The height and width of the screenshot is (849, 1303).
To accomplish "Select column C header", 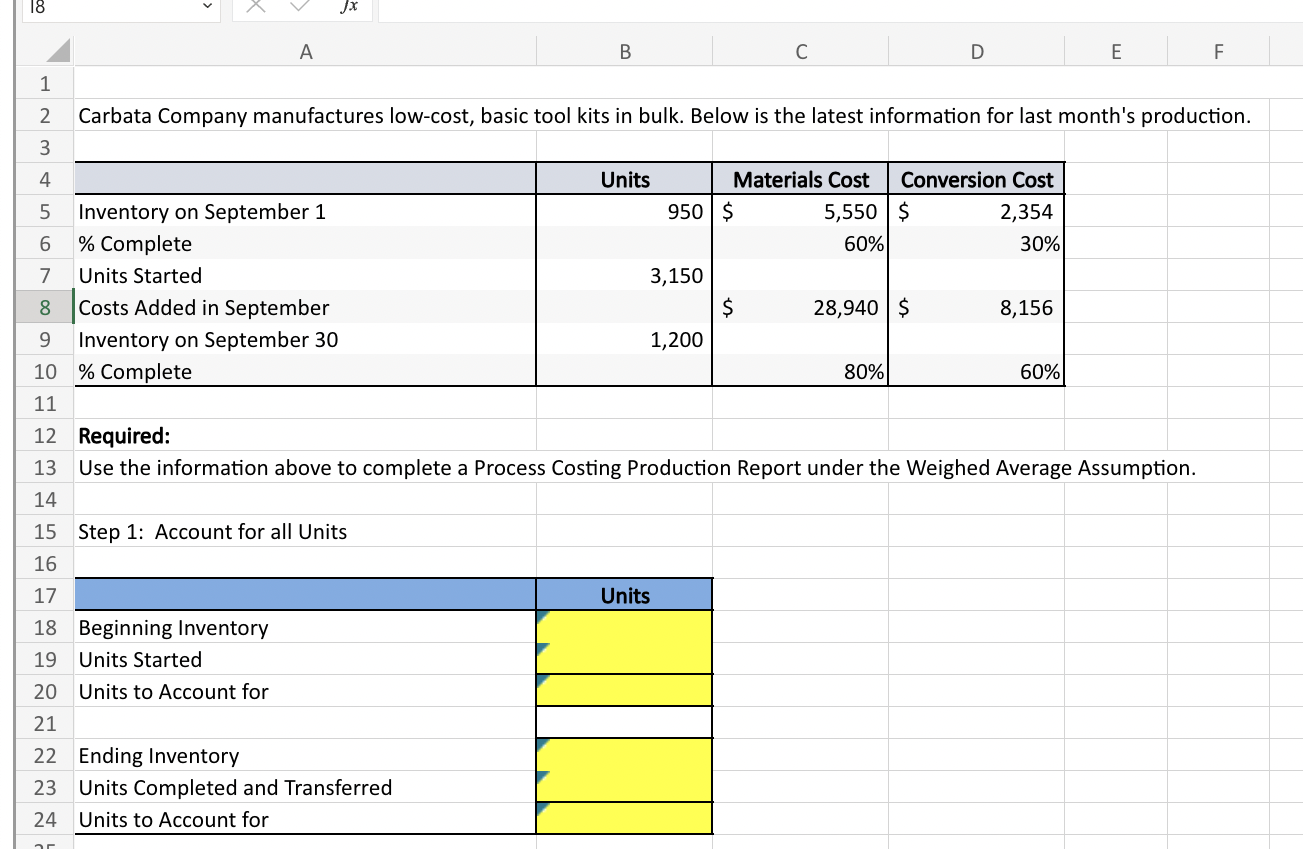I will click(800, 51).
